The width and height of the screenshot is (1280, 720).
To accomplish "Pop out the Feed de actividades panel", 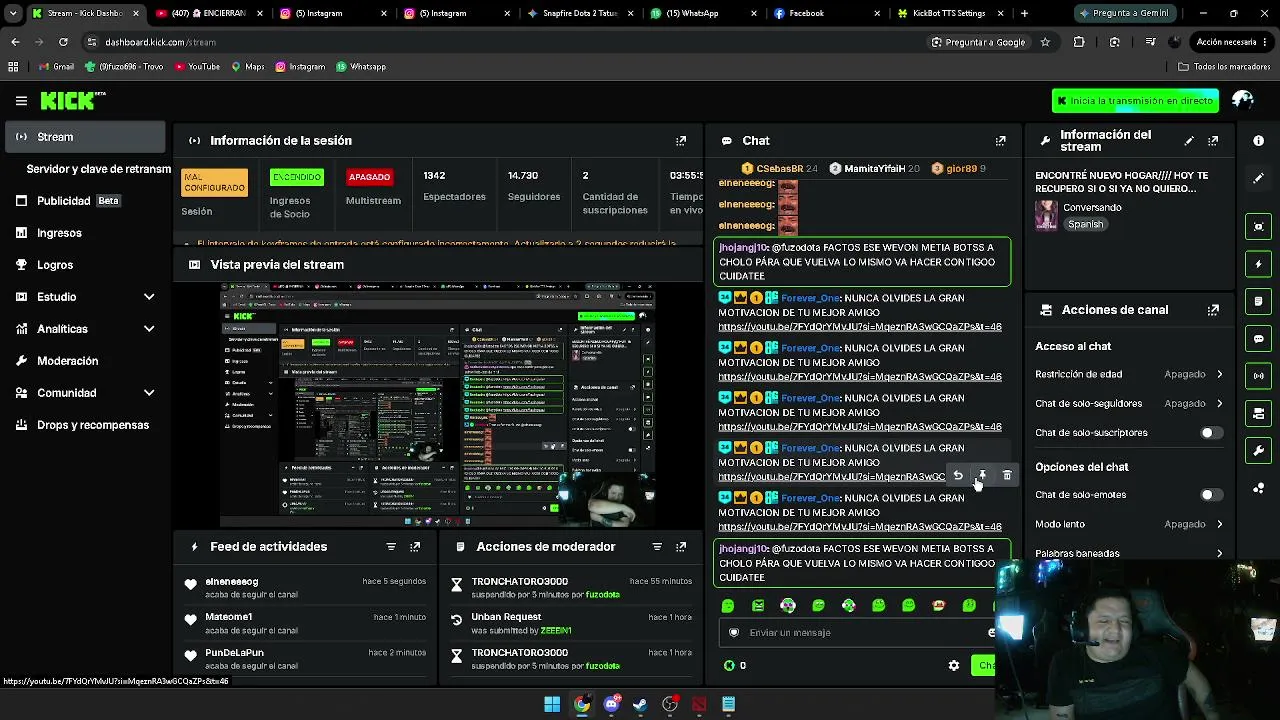I will pos(415,547).
